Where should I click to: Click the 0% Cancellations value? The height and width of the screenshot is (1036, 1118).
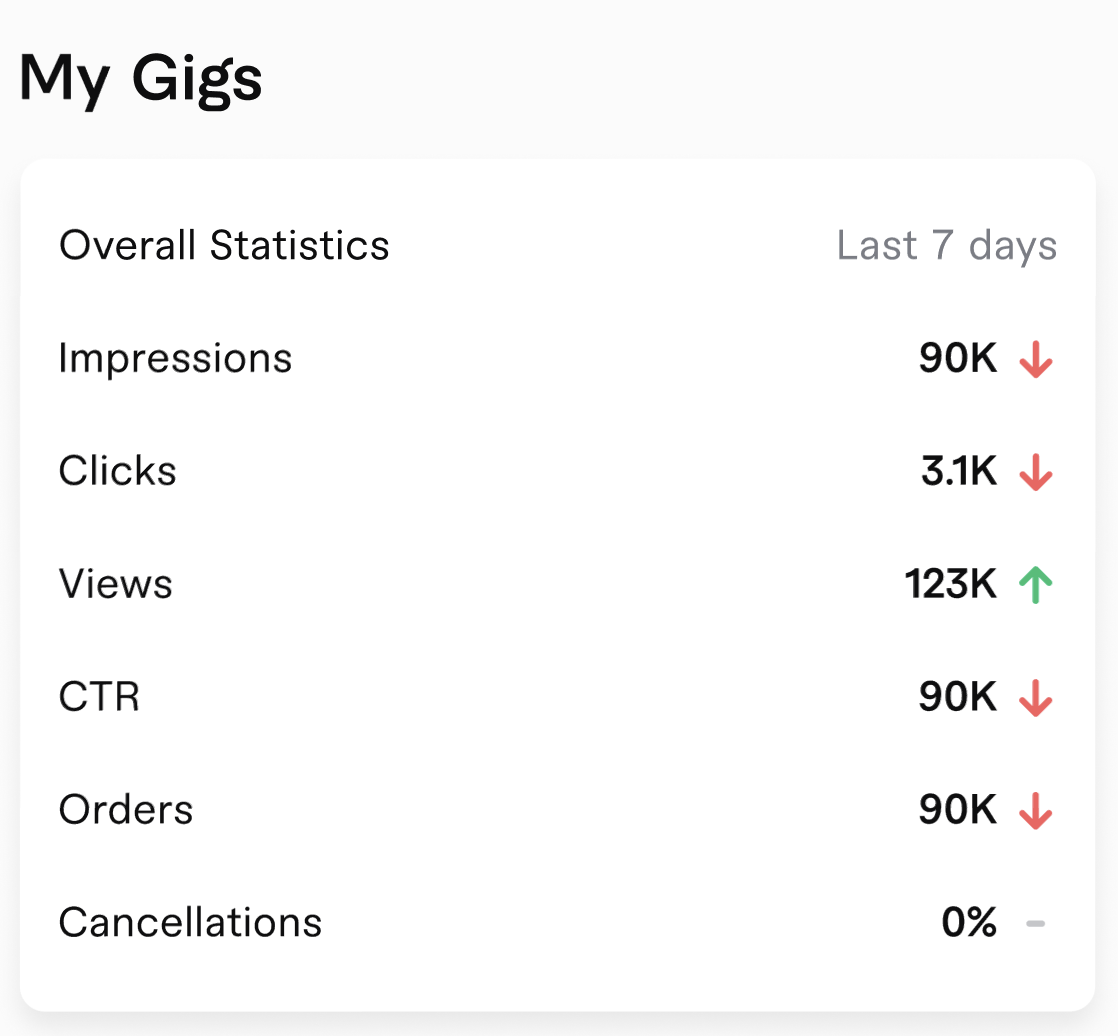(x=969, y=923)
